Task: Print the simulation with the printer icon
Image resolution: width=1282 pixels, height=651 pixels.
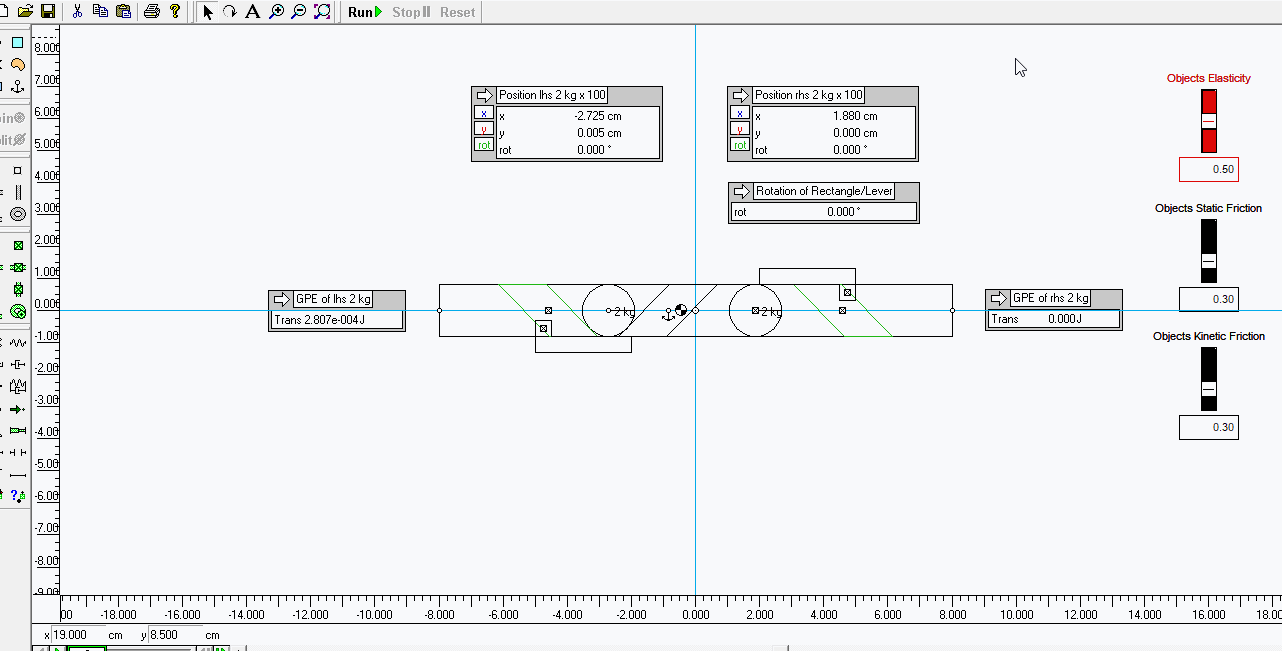Action: click(x=152, y=12)
